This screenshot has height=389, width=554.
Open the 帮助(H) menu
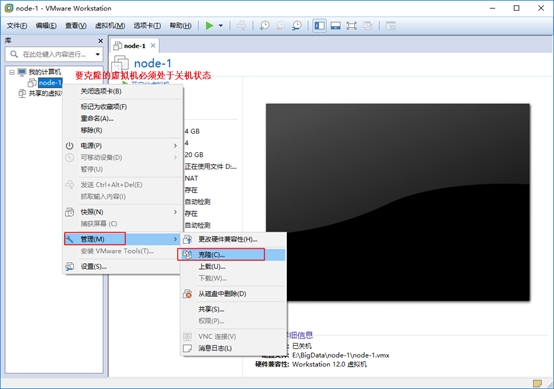[x=181, y=25]
